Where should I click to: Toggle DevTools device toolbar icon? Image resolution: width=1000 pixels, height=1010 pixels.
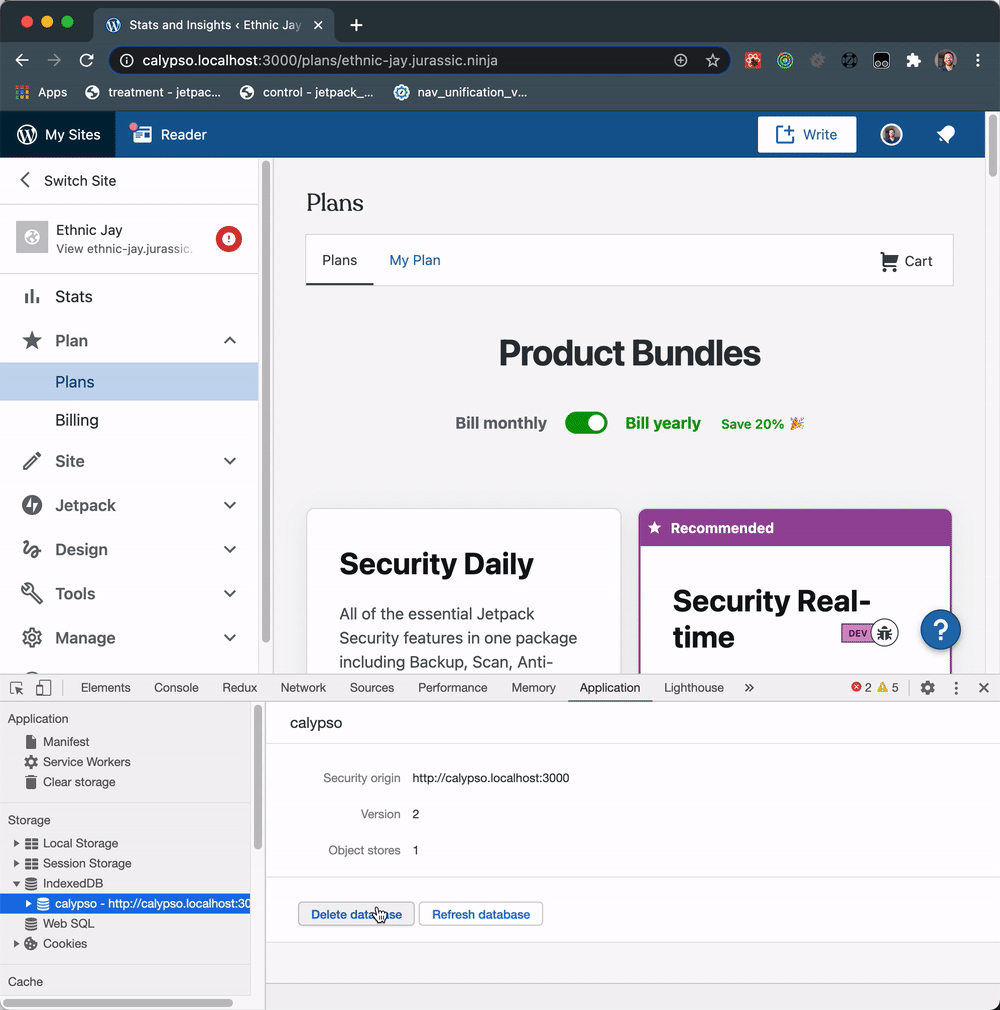(x=43, y=688)
